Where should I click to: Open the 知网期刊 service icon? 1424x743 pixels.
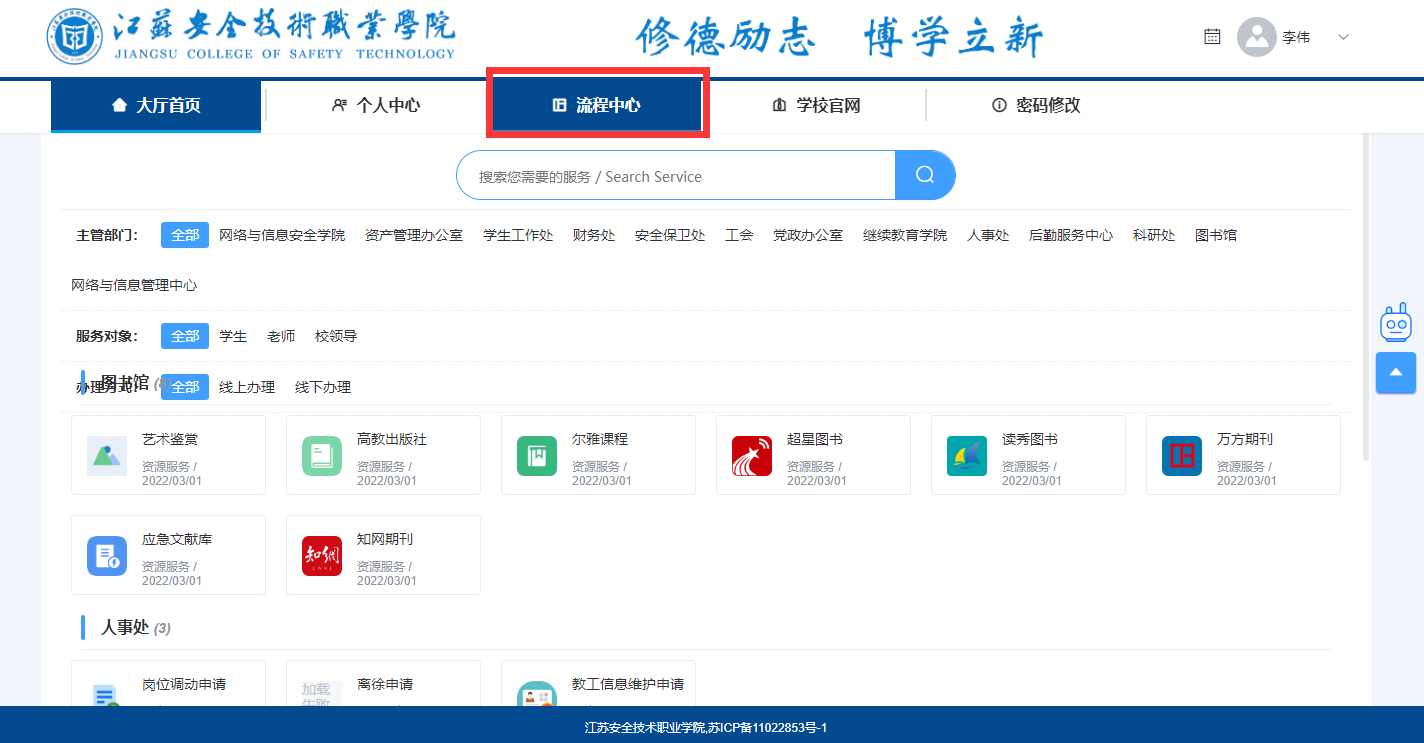tap(321, 556)
